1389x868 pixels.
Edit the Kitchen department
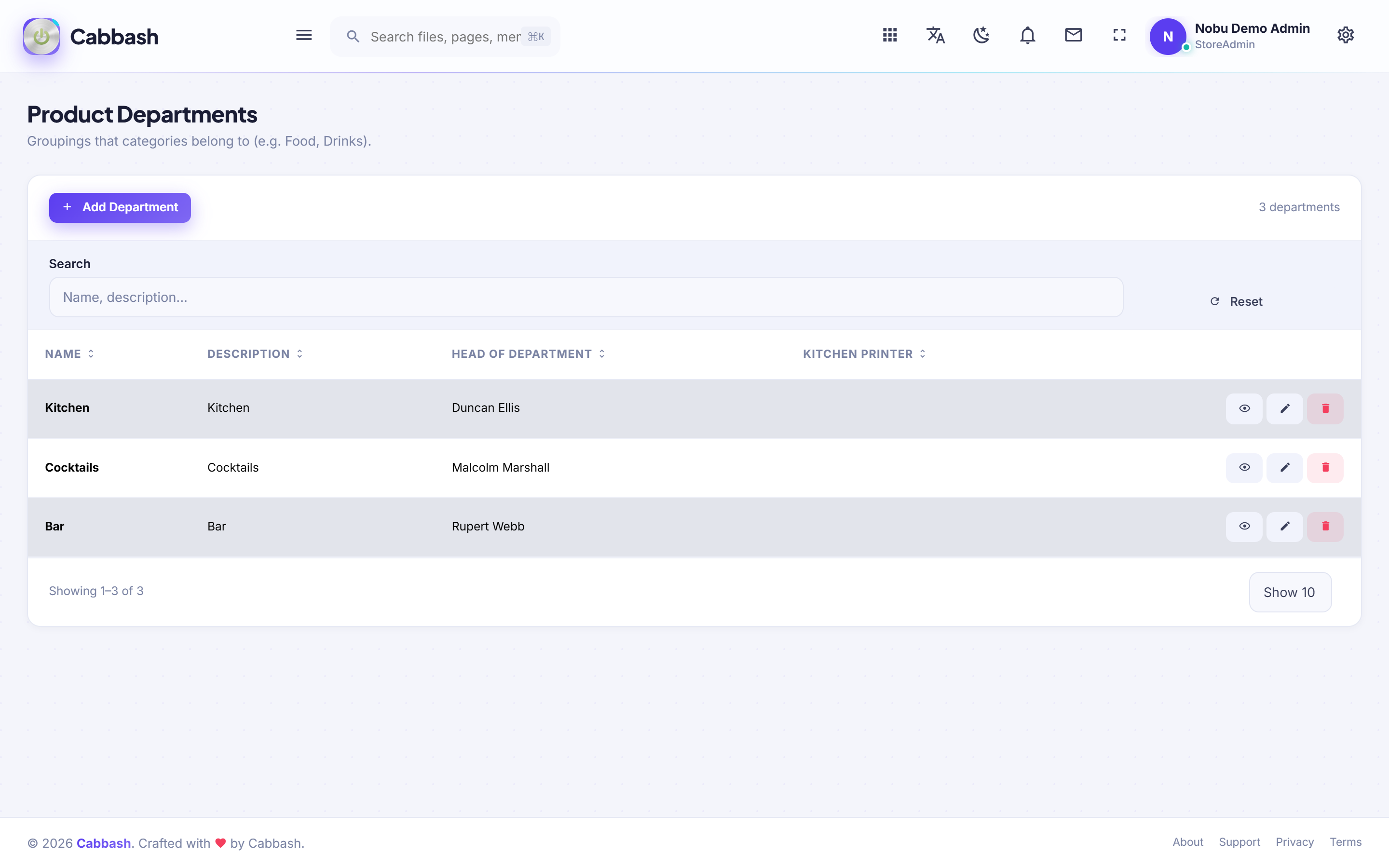click(x=1284, y=408)
